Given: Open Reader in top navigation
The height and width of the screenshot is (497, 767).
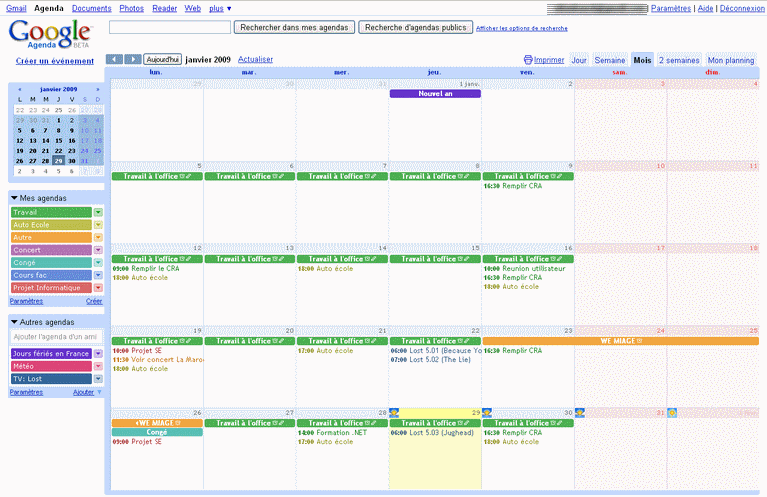Looking at the screenshot, I should 164,8.
